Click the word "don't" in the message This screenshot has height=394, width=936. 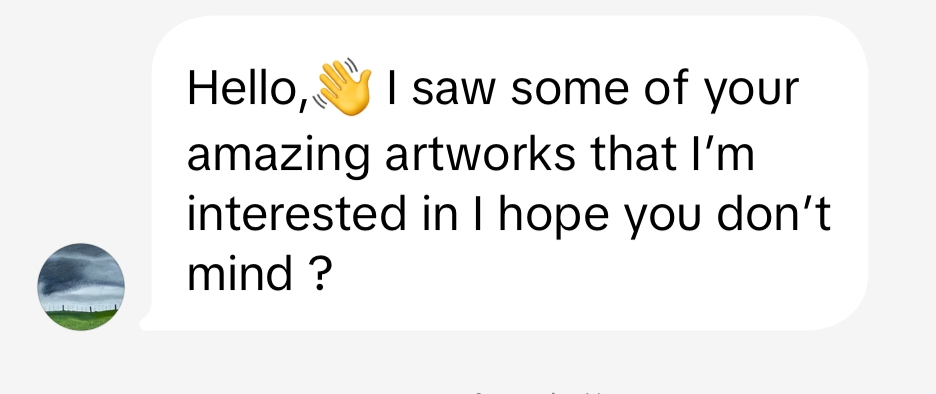(x=773, y=213)
